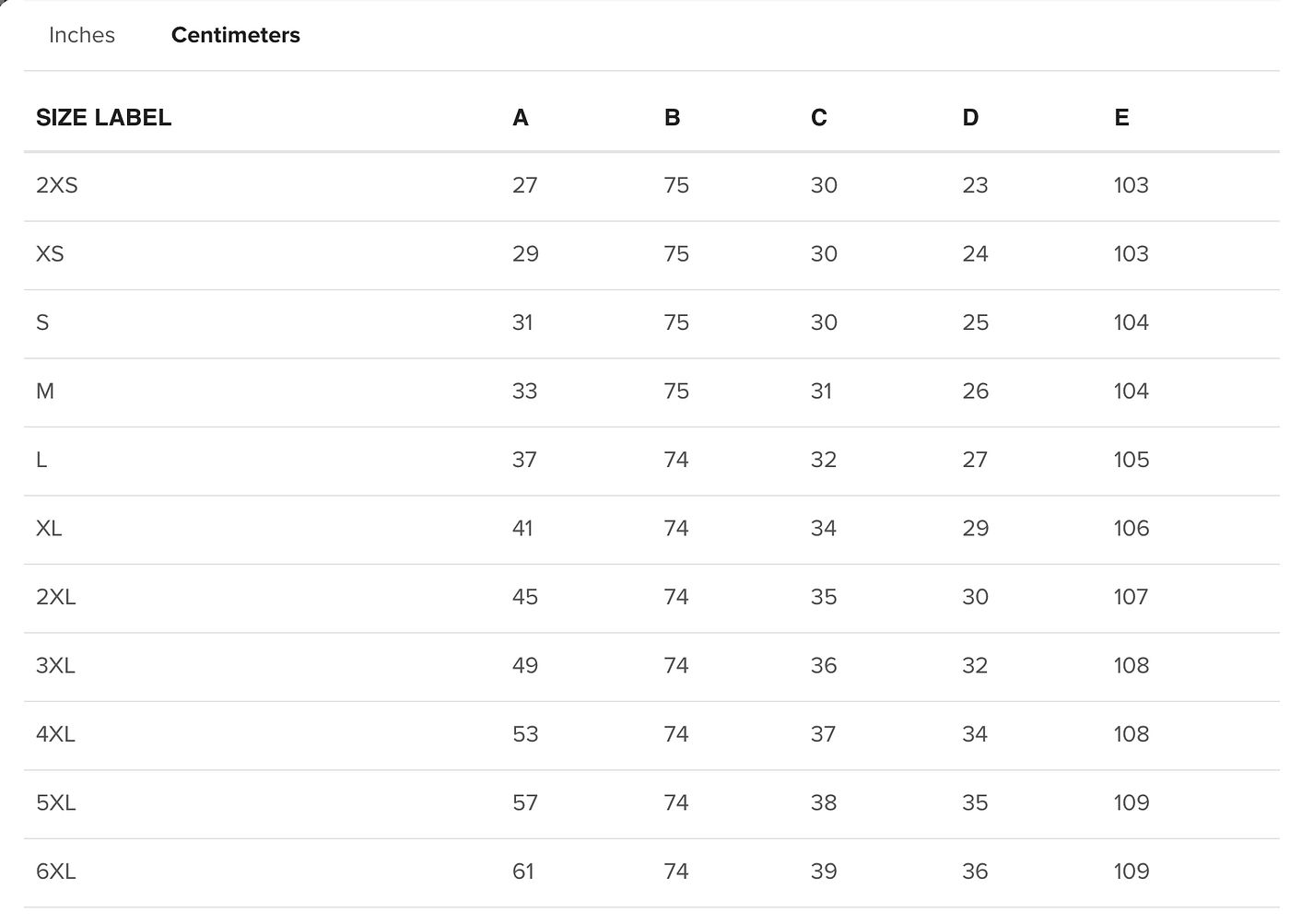Click column header C
This screenshot has height=924, width=1290.
pyautogui.click(x=819, y=118)
